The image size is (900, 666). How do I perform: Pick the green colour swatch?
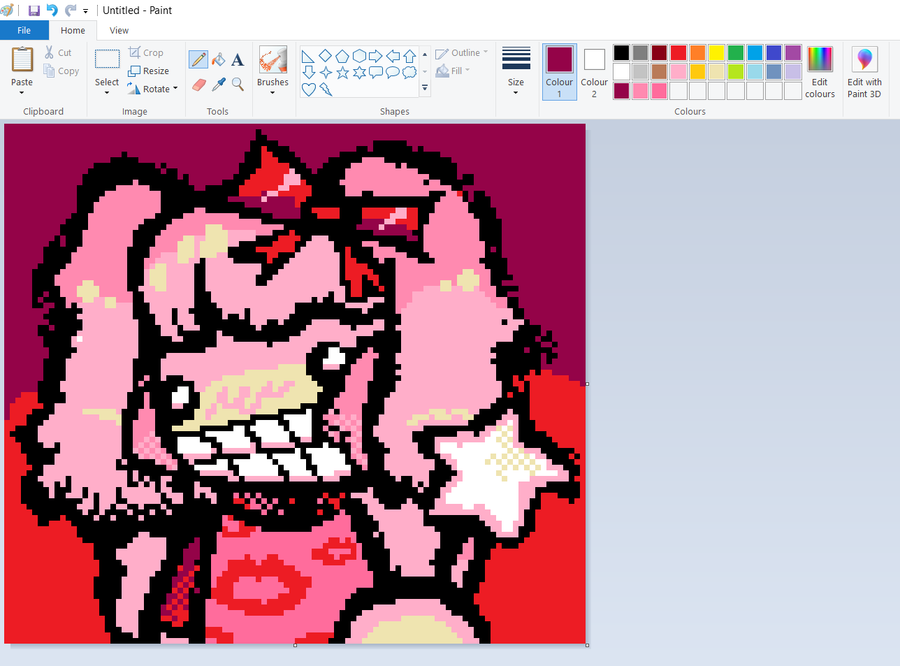coord(736,53)
